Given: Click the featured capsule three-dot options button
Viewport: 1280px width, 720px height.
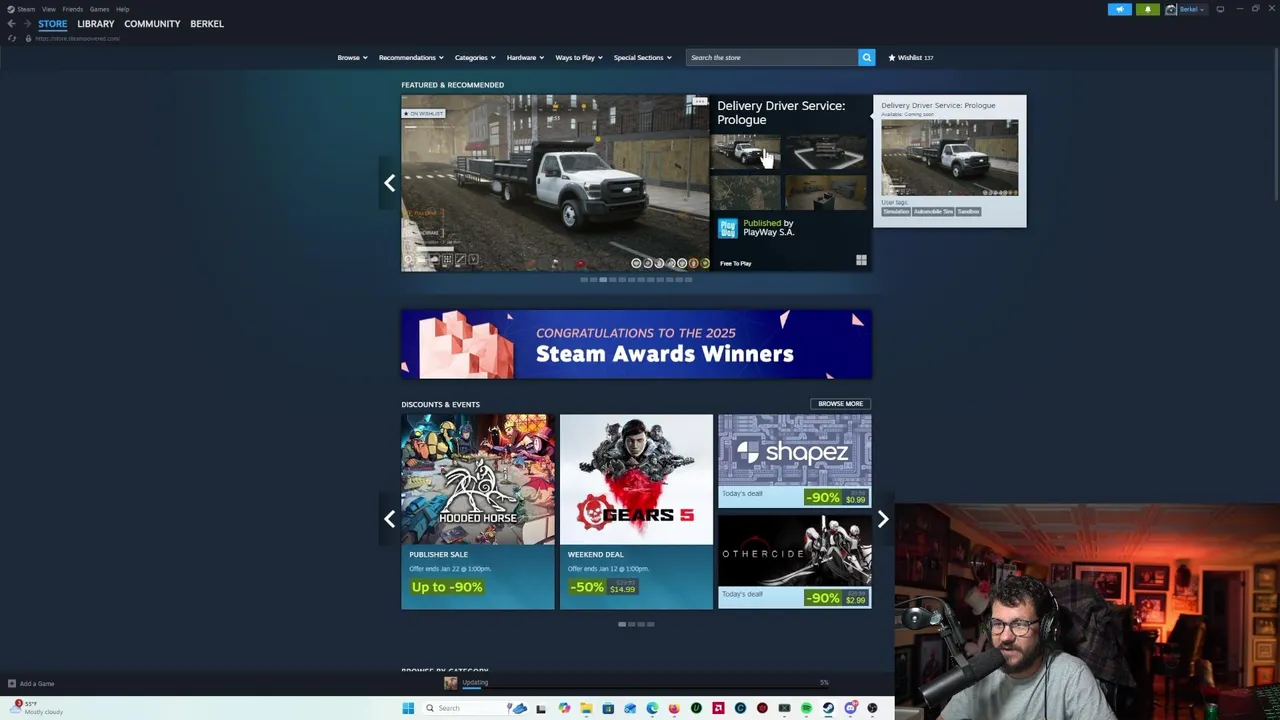Looking at the screenshot, I should 699,102.
